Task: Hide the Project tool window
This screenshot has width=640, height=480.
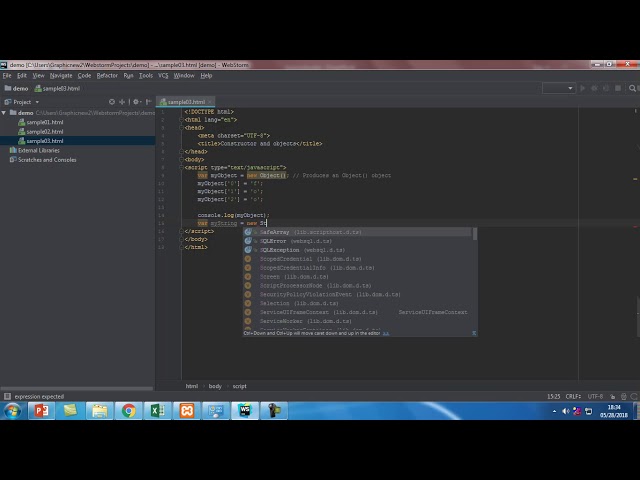Action: 149,102
